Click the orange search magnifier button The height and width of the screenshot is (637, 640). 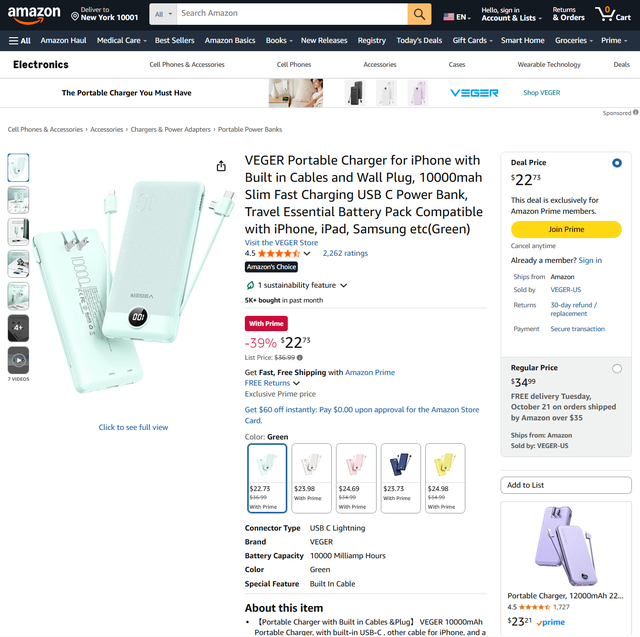(420, 14)
